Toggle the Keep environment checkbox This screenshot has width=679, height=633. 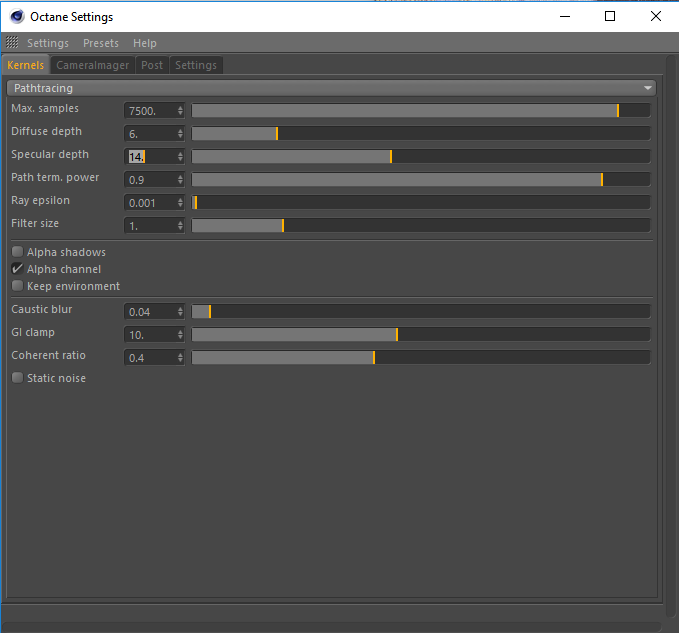click(17, 286)
